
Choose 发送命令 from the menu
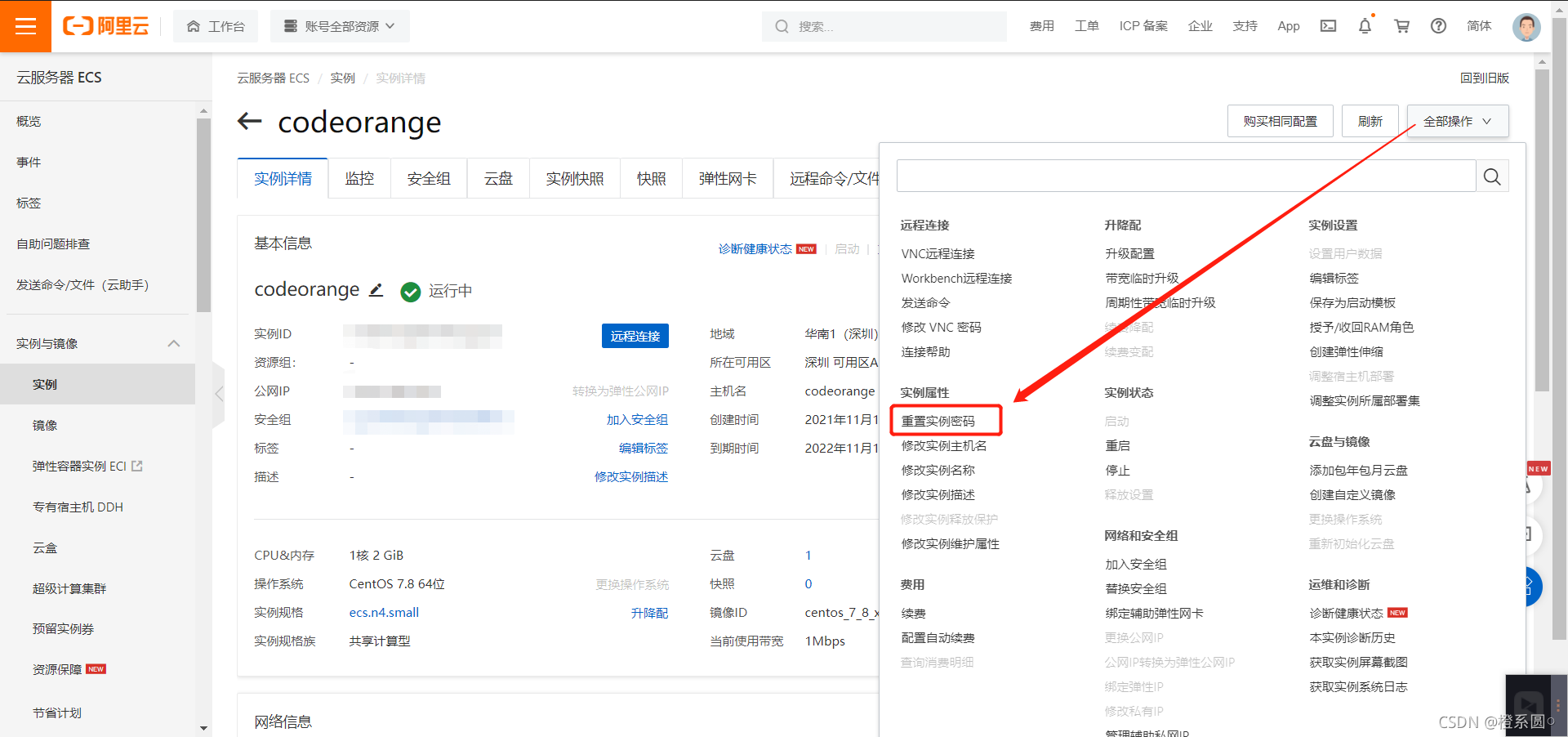[x=925, y=303]
